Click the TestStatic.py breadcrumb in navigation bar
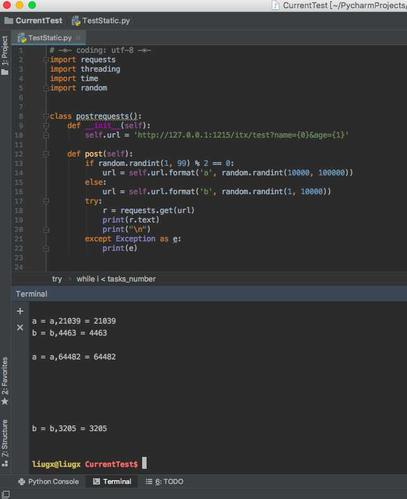Image resolution: width=407 pixels, height=499 pixels. click(x=101, y=21)
